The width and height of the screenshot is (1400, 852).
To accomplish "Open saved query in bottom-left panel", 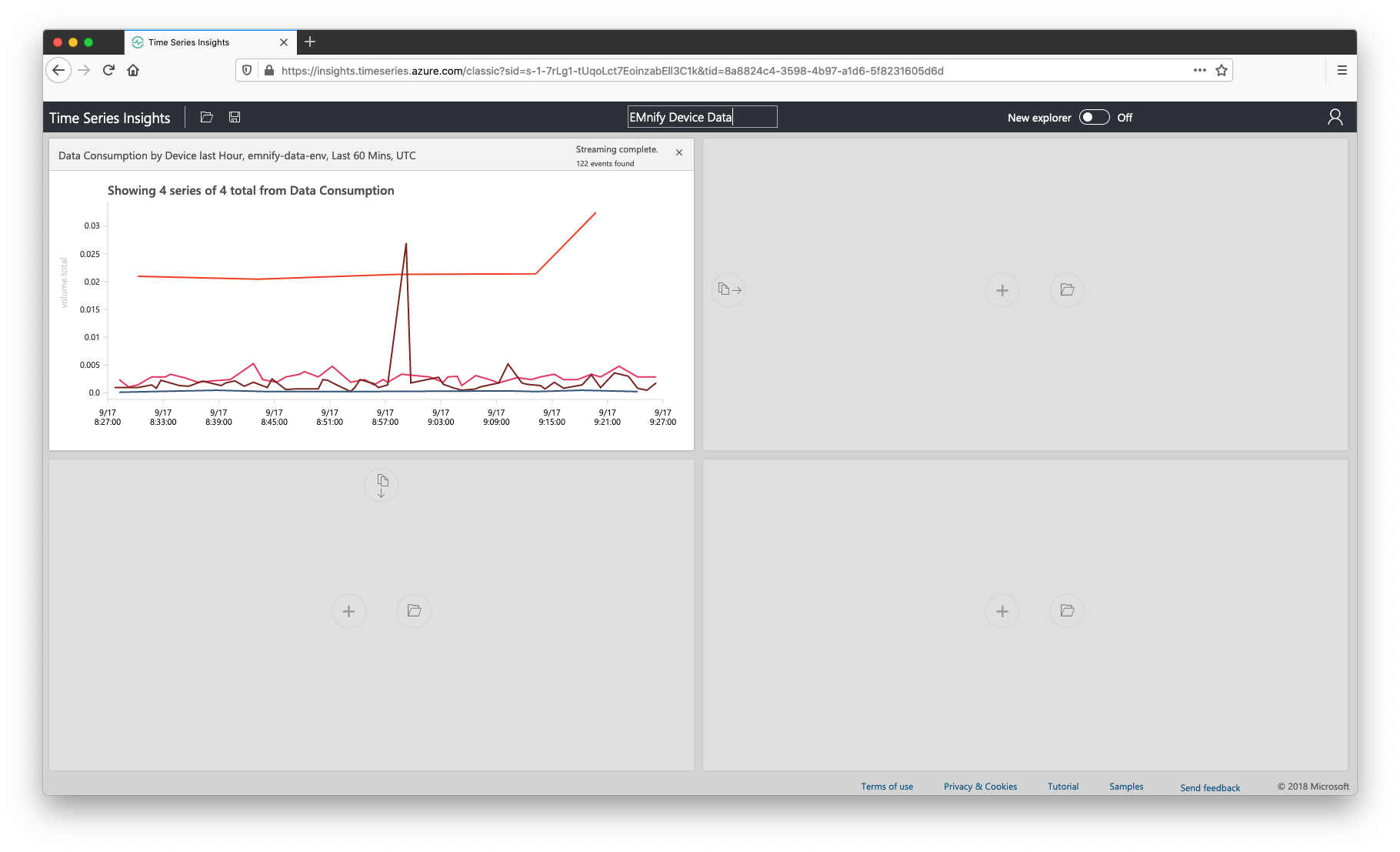I will pyautogui.click(x=414, y=611).
